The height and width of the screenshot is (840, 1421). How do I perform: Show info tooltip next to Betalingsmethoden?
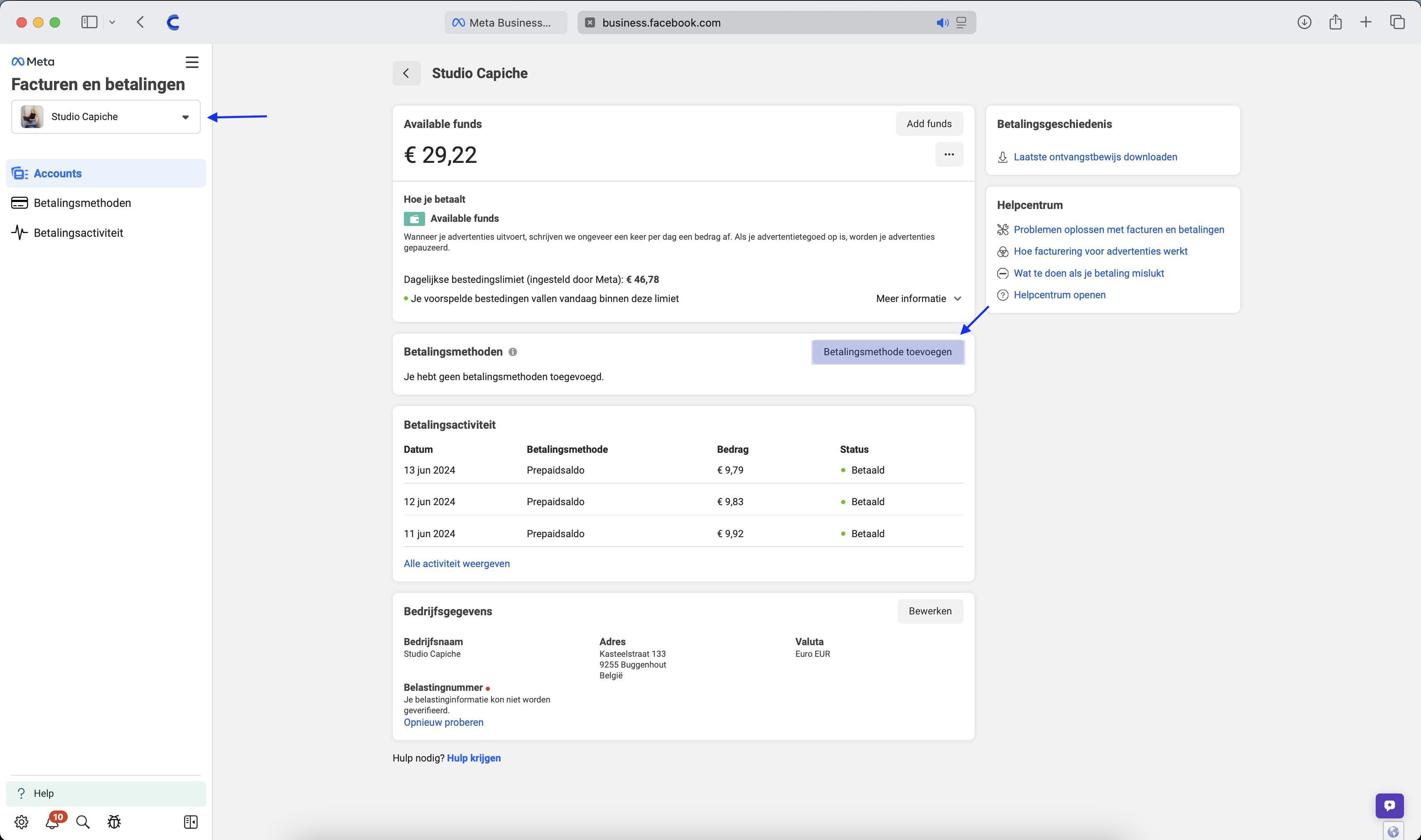click(x=512, y=352)
